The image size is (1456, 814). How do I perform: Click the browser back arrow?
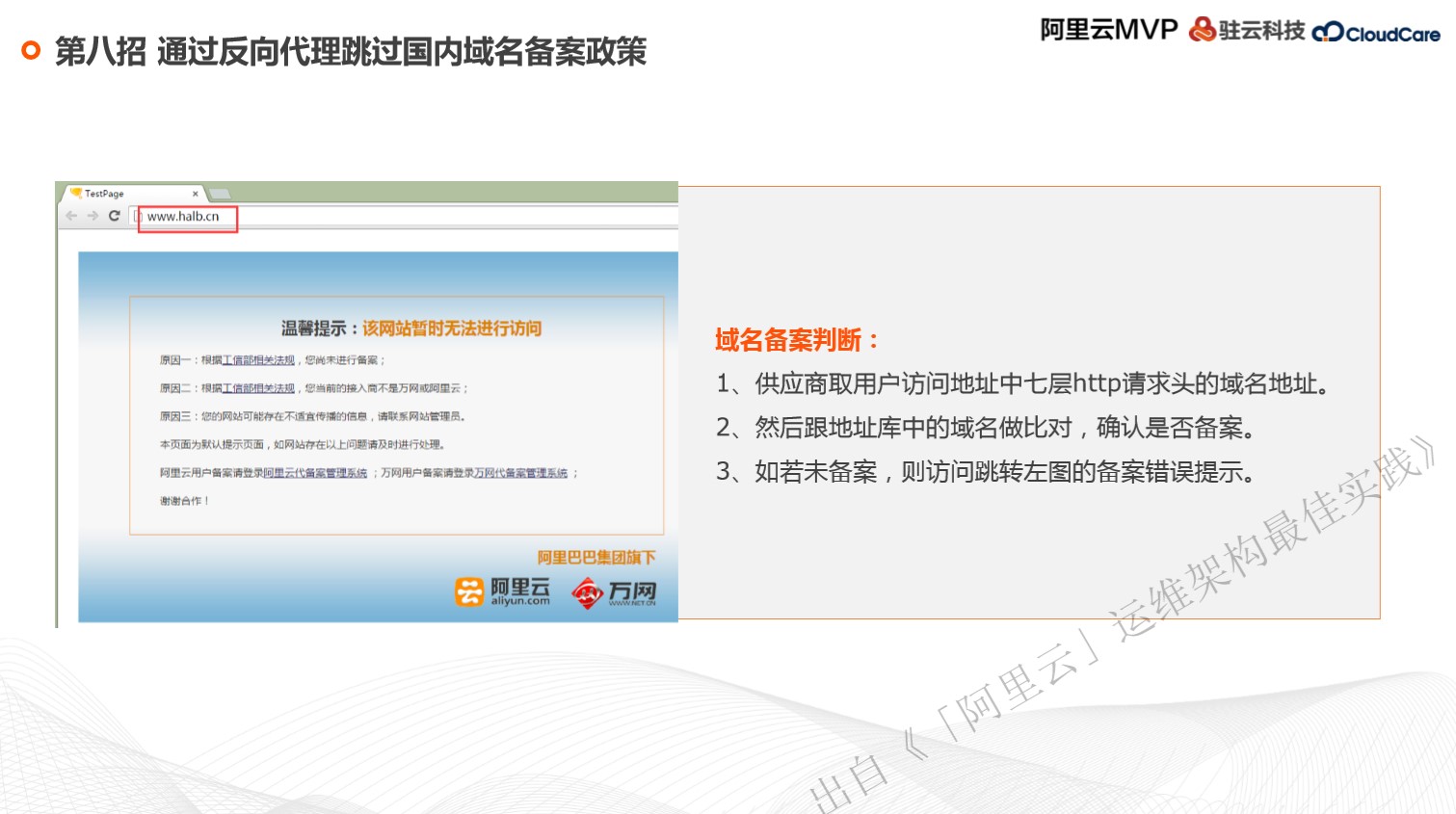(71, 216)
